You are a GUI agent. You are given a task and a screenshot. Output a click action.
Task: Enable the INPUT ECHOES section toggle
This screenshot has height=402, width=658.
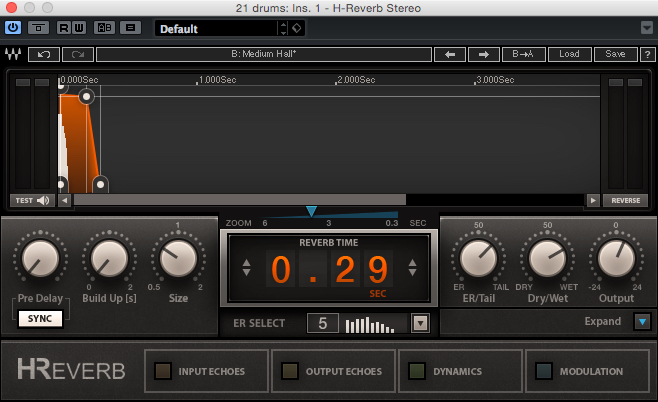pyautogui.click(x=163, y=371)
